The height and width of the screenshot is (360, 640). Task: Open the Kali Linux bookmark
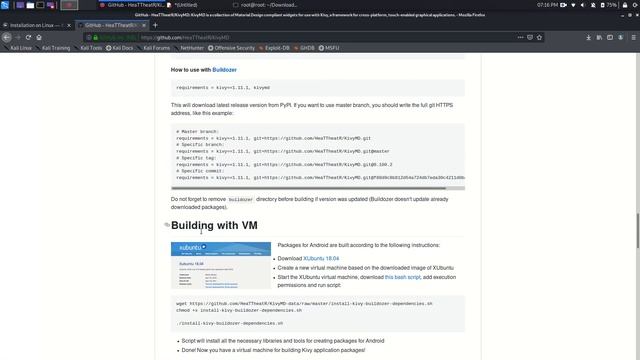pyautogui.click(x=18, y=48)
